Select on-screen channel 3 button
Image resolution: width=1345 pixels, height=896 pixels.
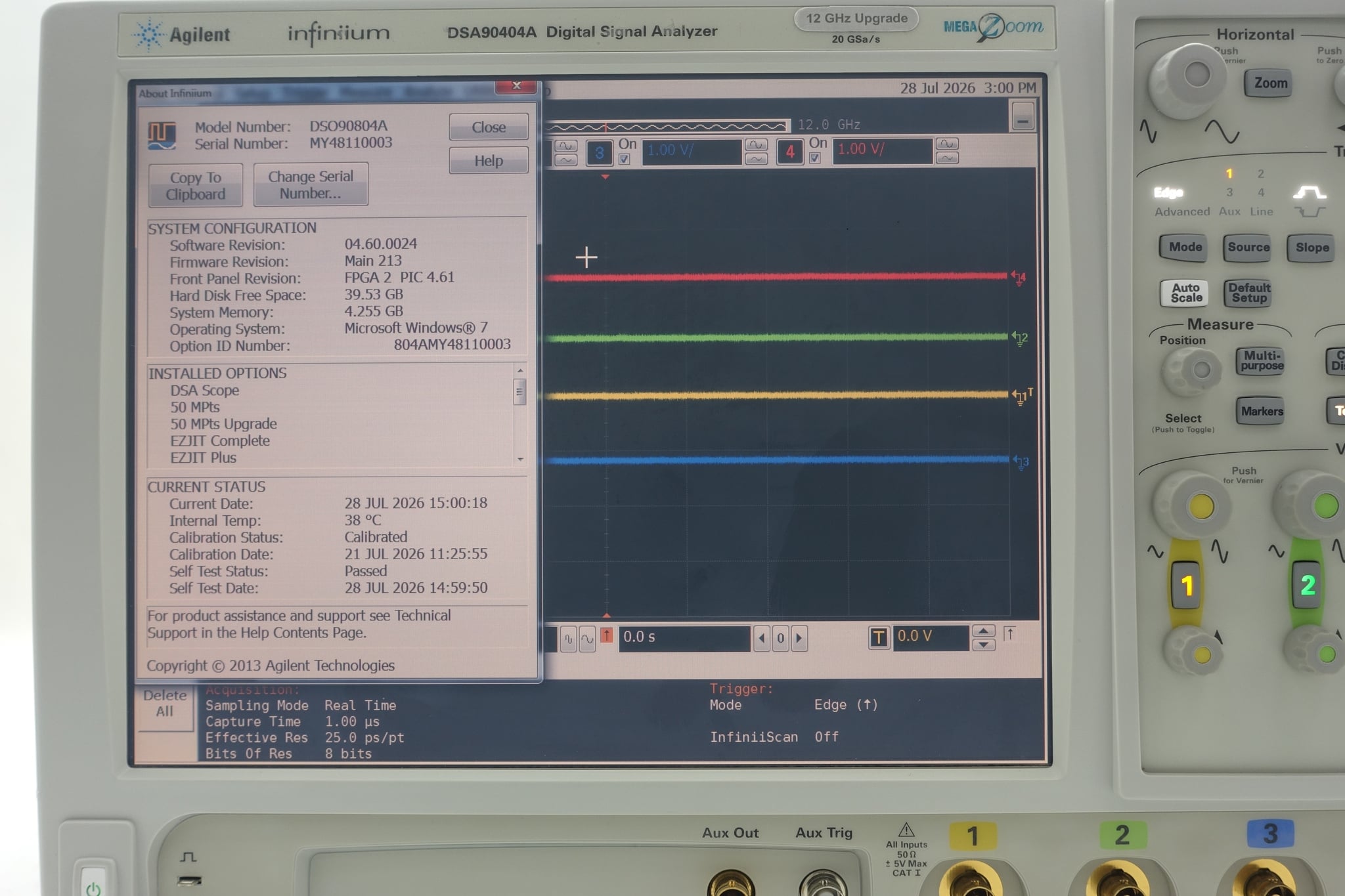pyautogui.click(x=599, y=153)
